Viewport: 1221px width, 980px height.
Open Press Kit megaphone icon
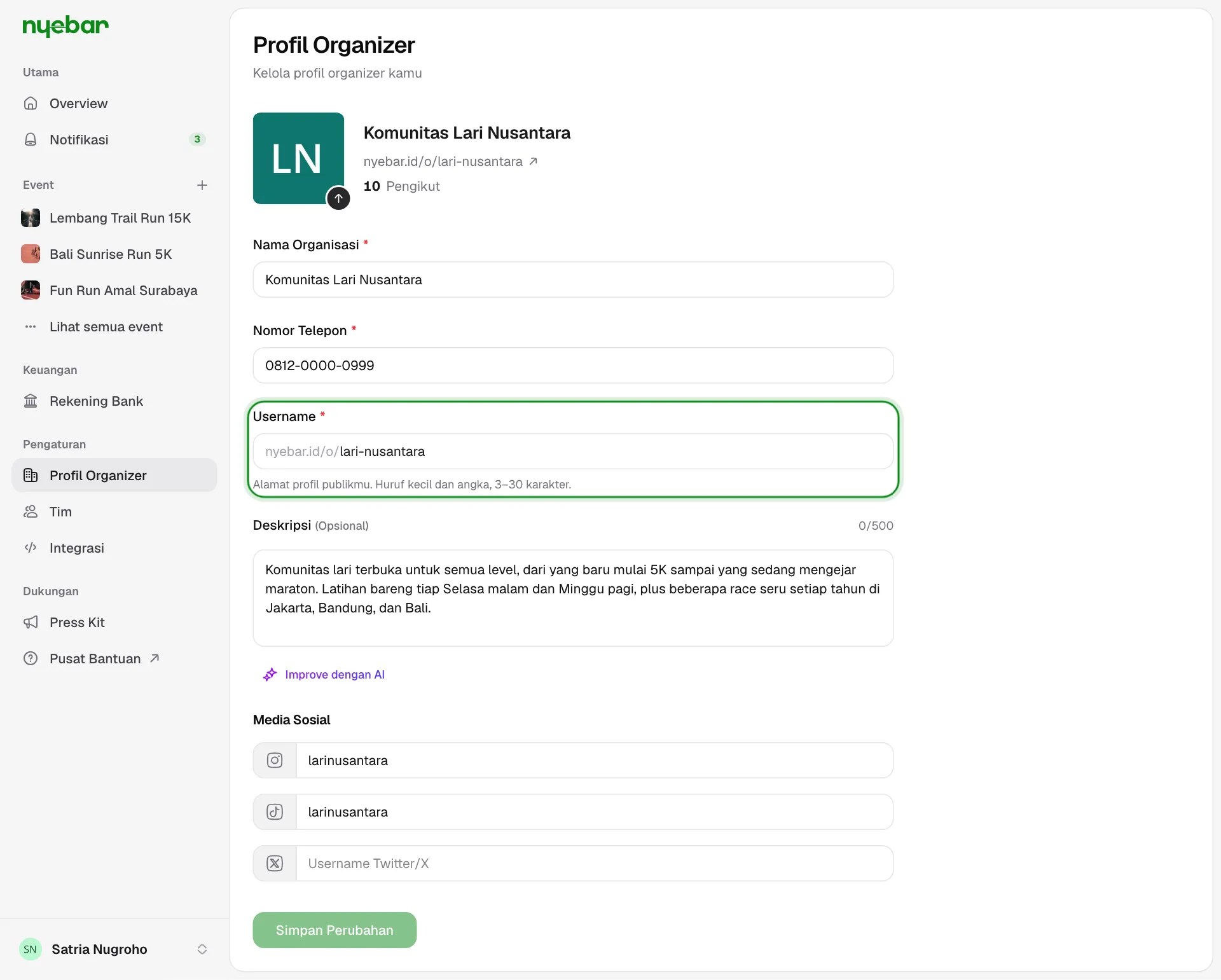pyautogui.click(x=31, y=623)
